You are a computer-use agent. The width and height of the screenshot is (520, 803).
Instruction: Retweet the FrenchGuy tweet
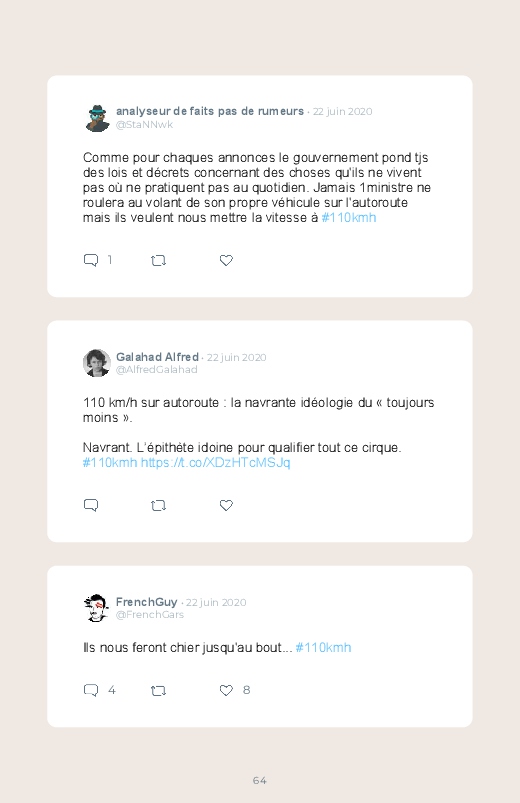[x=158, y=691]
